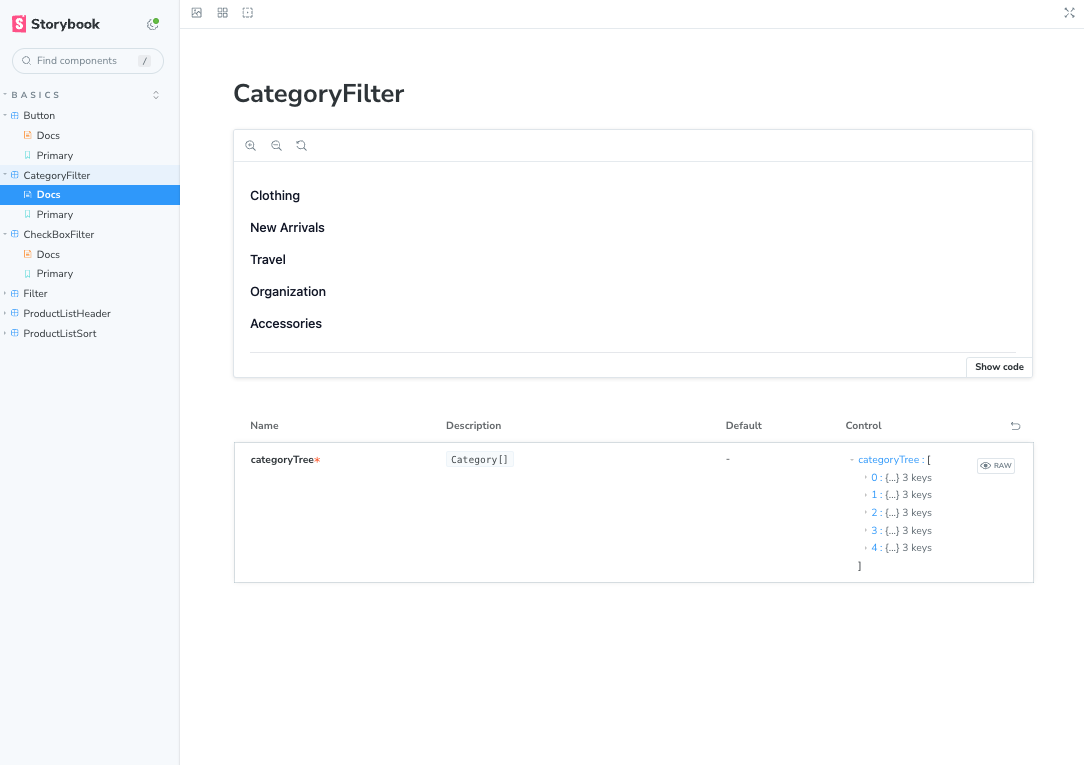Expand the Filter component in sidebar

35,294
